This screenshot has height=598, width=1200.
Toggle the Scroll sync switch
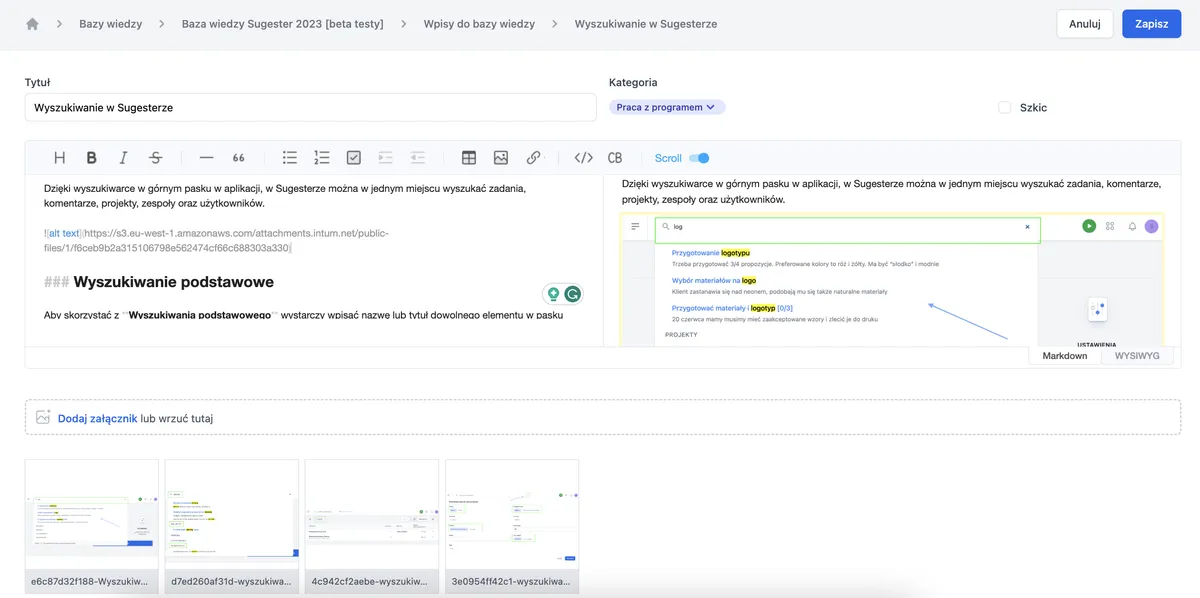(x=699, y=158)
